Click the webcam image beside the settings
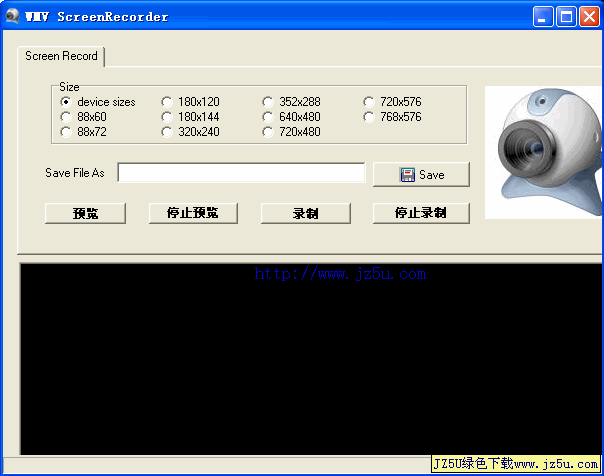The image size is (604, 476). click(543, 153)
